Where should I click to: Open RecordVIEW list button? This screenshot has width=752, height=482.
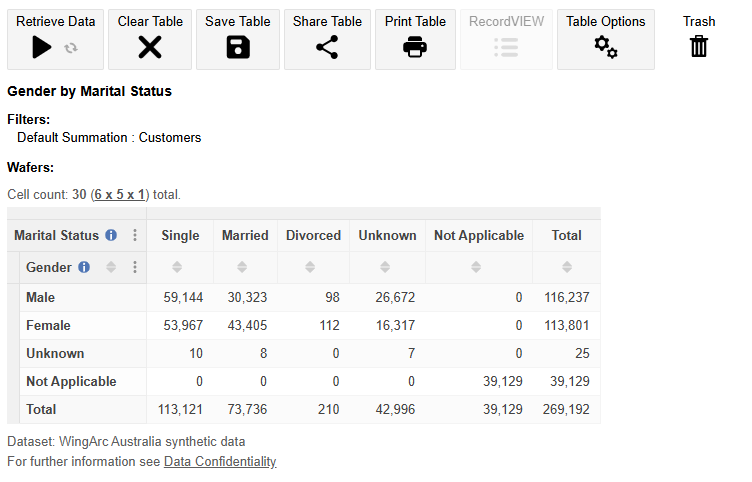pos(506,39)
